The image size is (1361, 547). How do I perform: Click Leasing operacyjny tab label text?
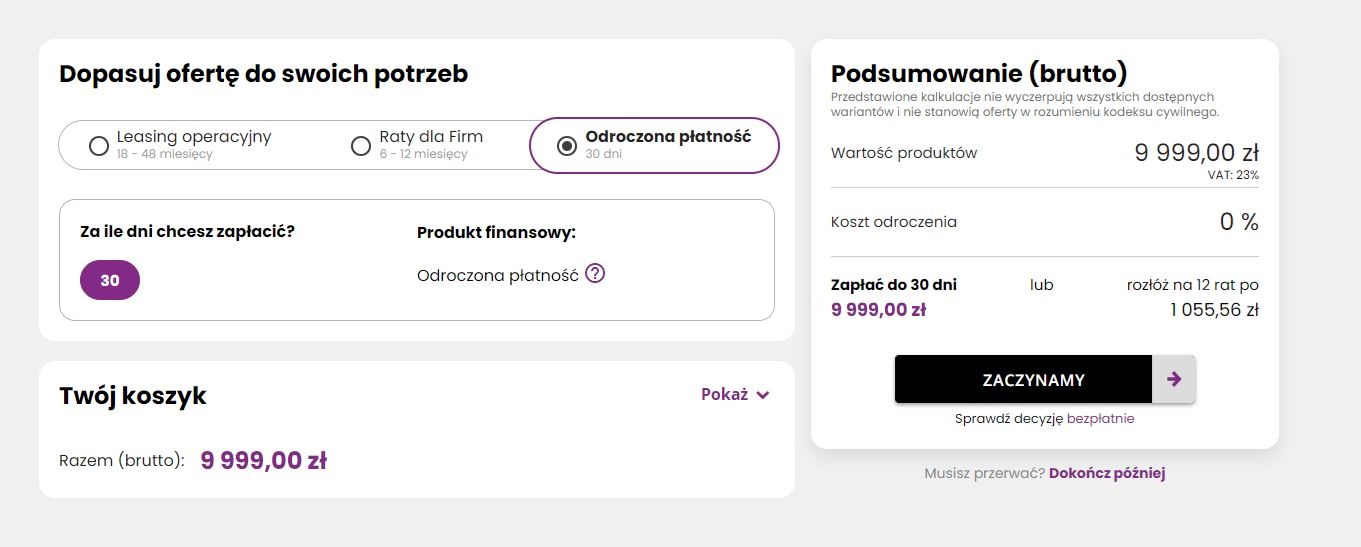pyautogui.click(x=194, y=136)
